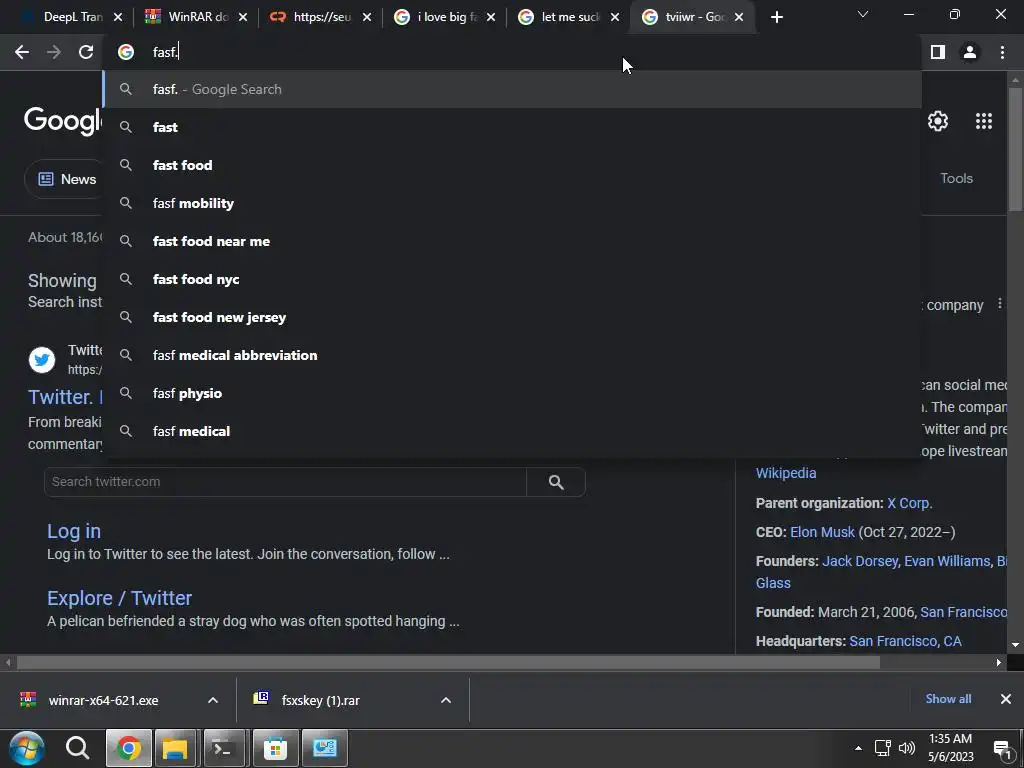The width and height of the screenshot is (1024, 768).
Task: Reload the current page
Action: tap(86, 52)
